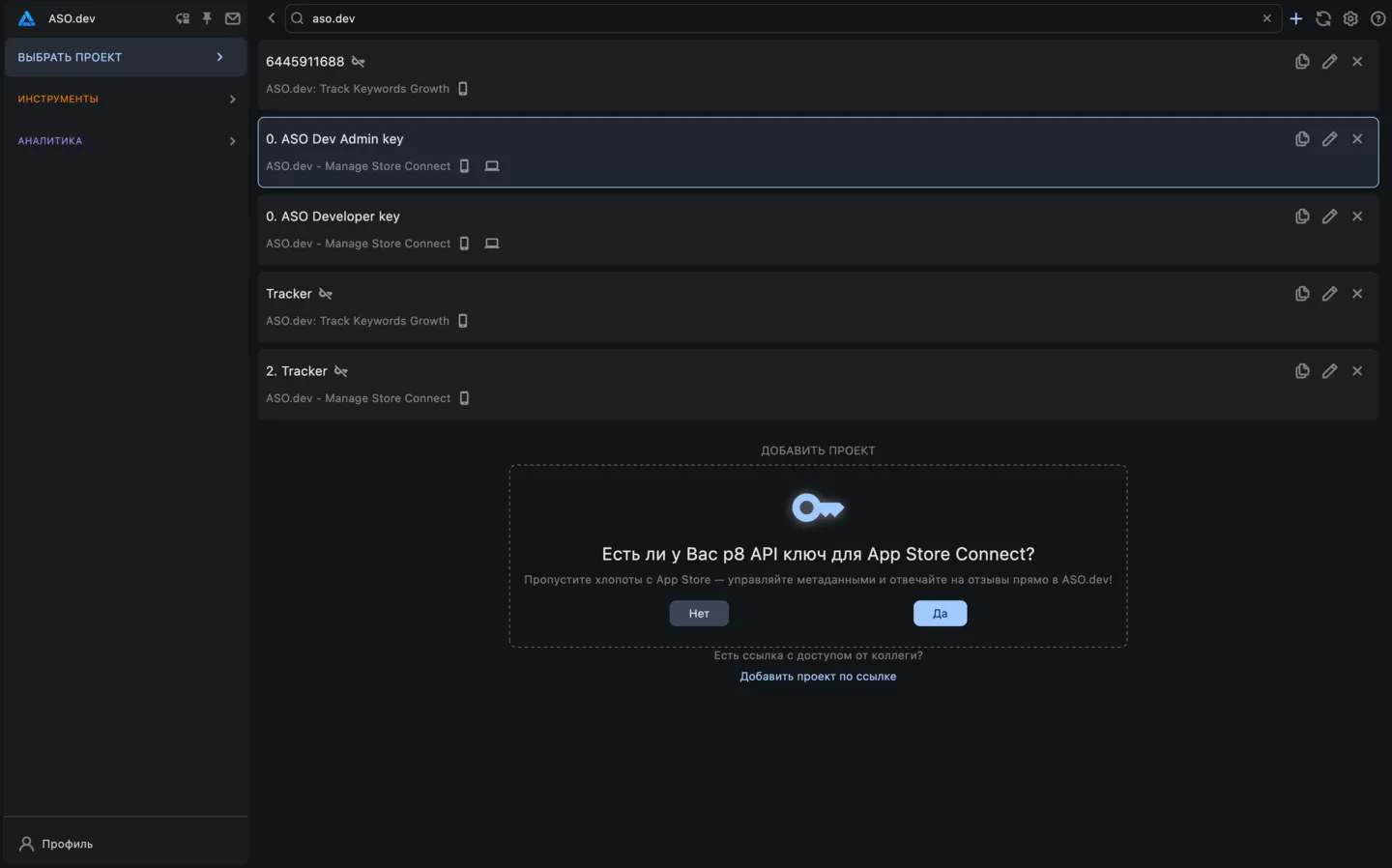Expand the ИНСТРУМЕНТЫ sidebar section

[124, 99]
